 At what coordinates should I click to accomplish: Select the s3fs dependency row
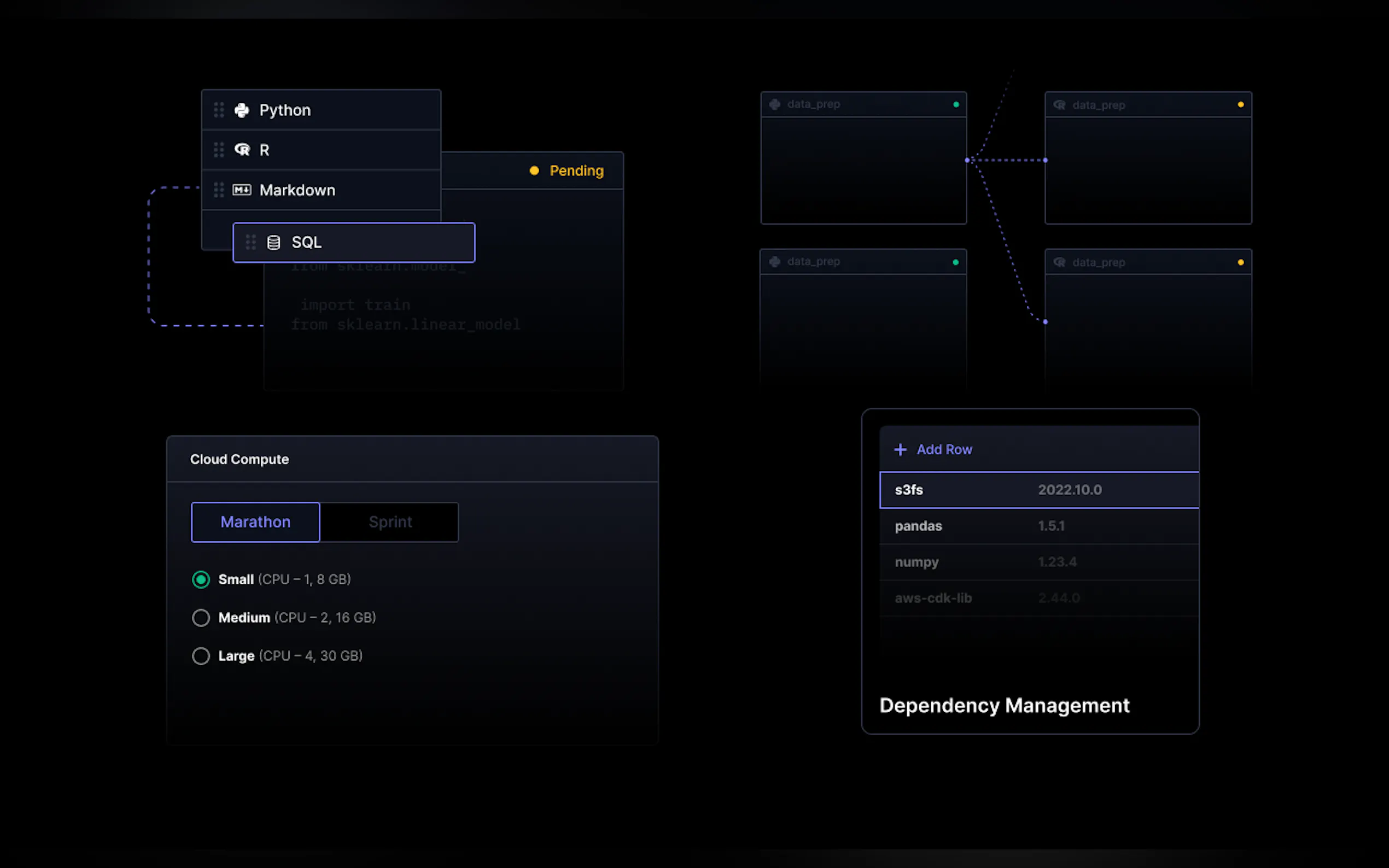(909, 490)
